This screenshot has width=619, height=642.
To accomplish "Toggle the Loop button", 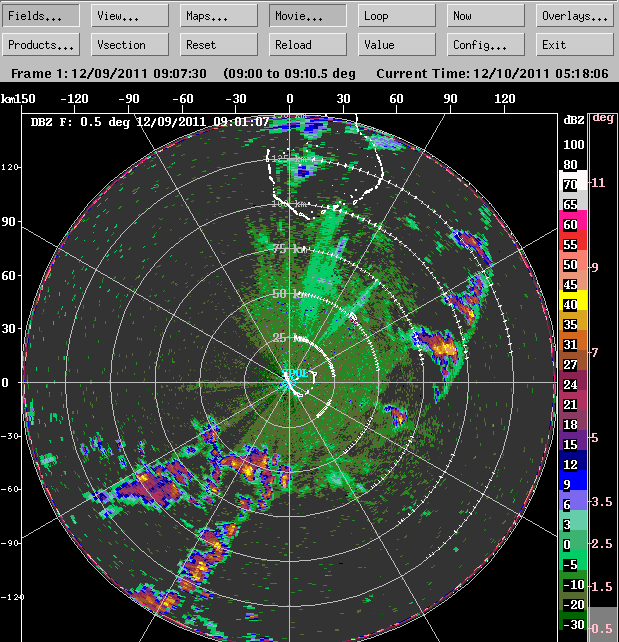I will point(397,16).
